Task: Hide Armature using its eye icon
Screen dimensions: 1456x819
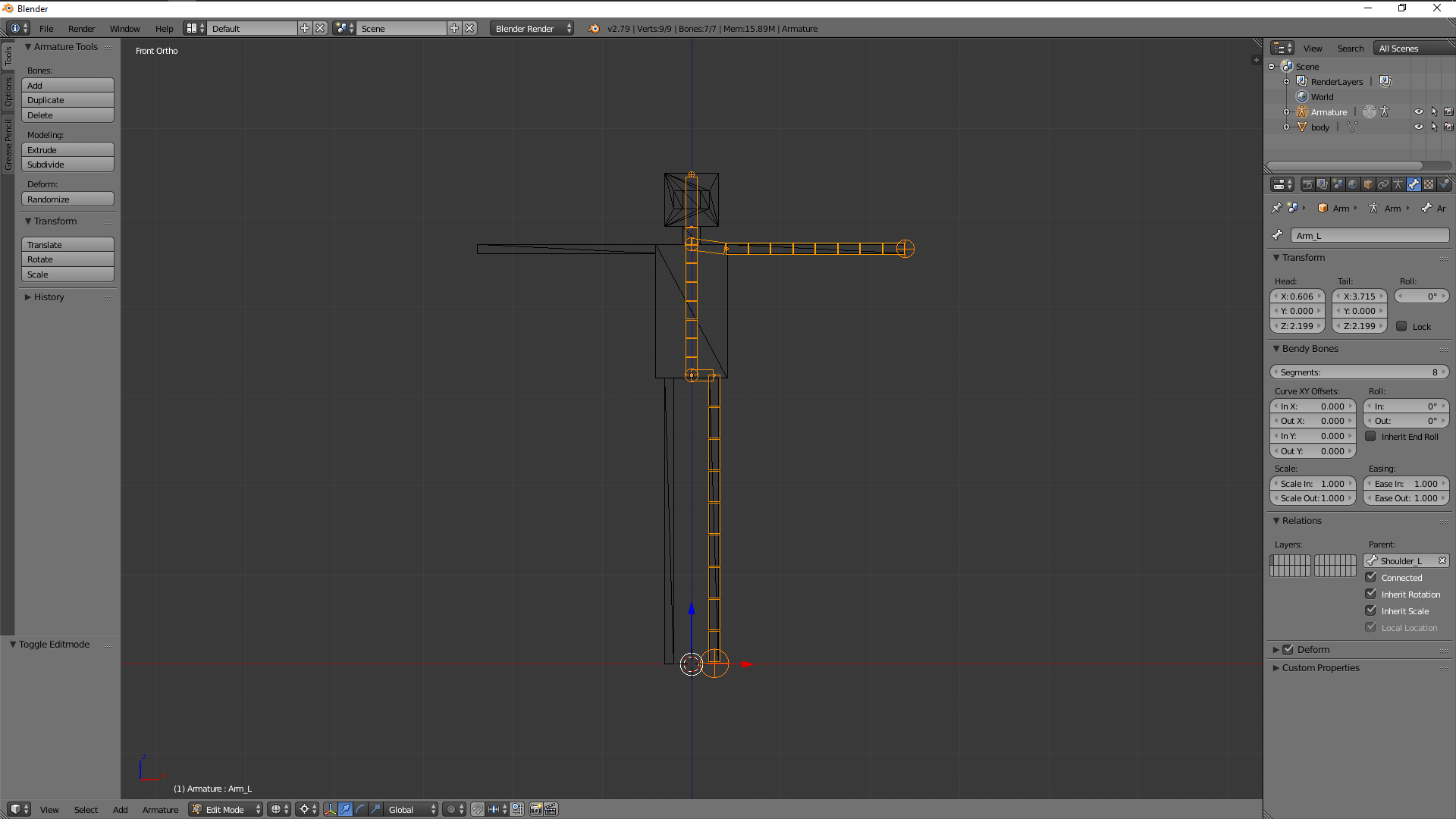Action: coord(1418,111)
